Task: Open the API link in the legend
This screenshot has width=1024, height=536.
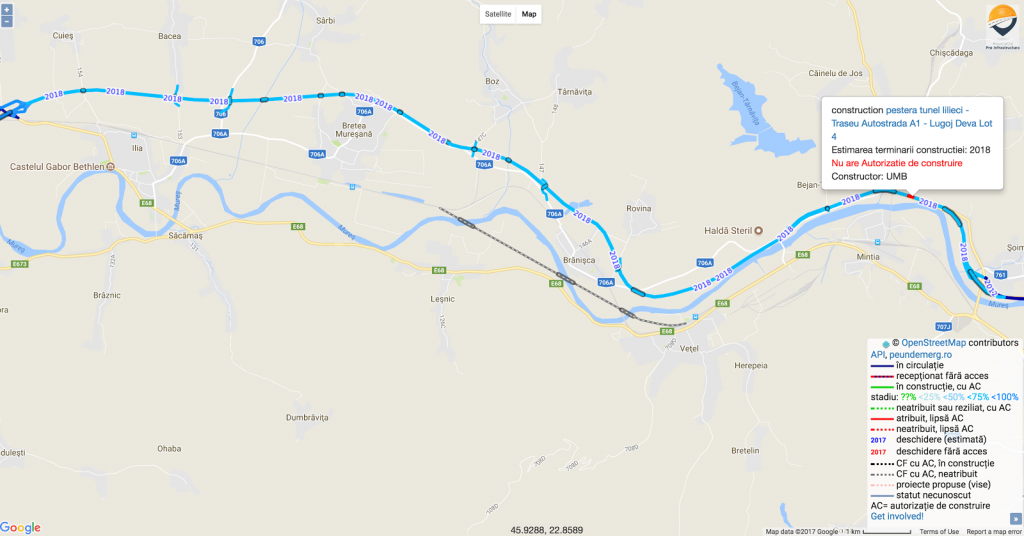Action: click(877, 355)
